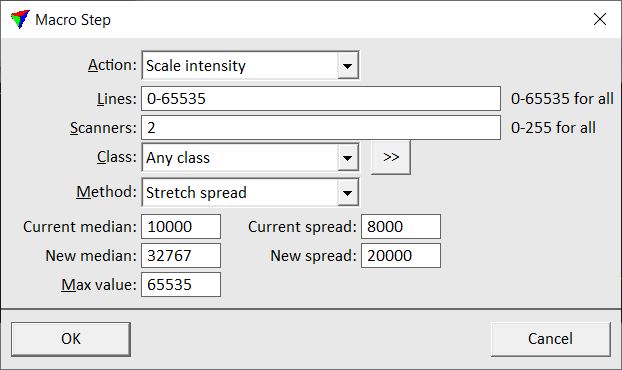Click the 'New median:' label
622x370 pixels.
(x=91, y=256)
